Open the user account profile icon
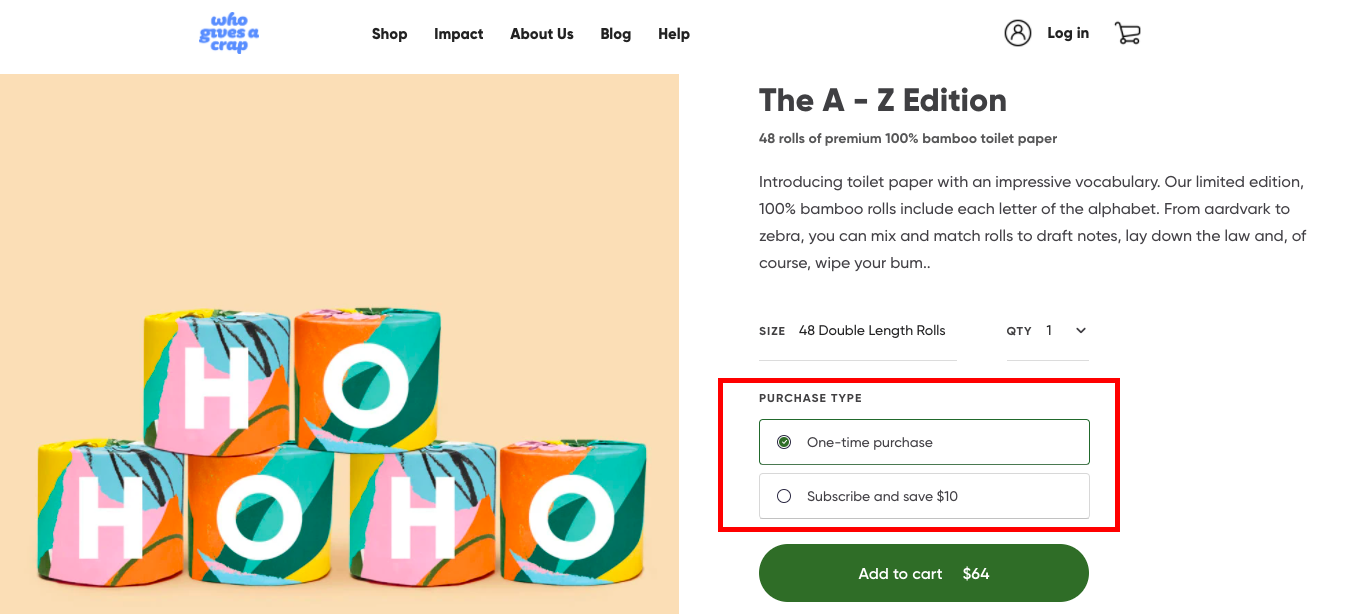The height and width of the screenshot is (614, 1350). coord(1017,33)
